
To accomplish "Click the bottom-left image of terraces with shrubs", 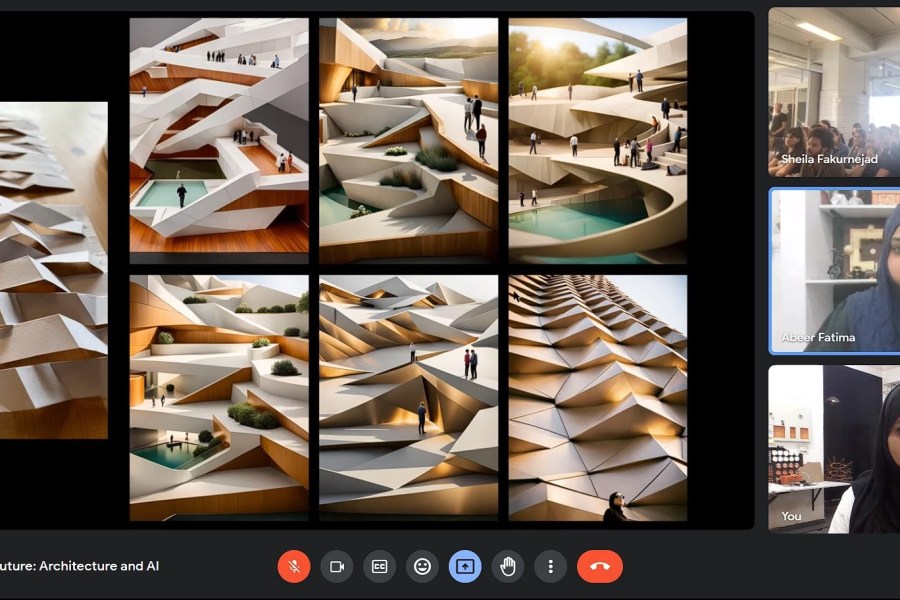I will (219, 397).
